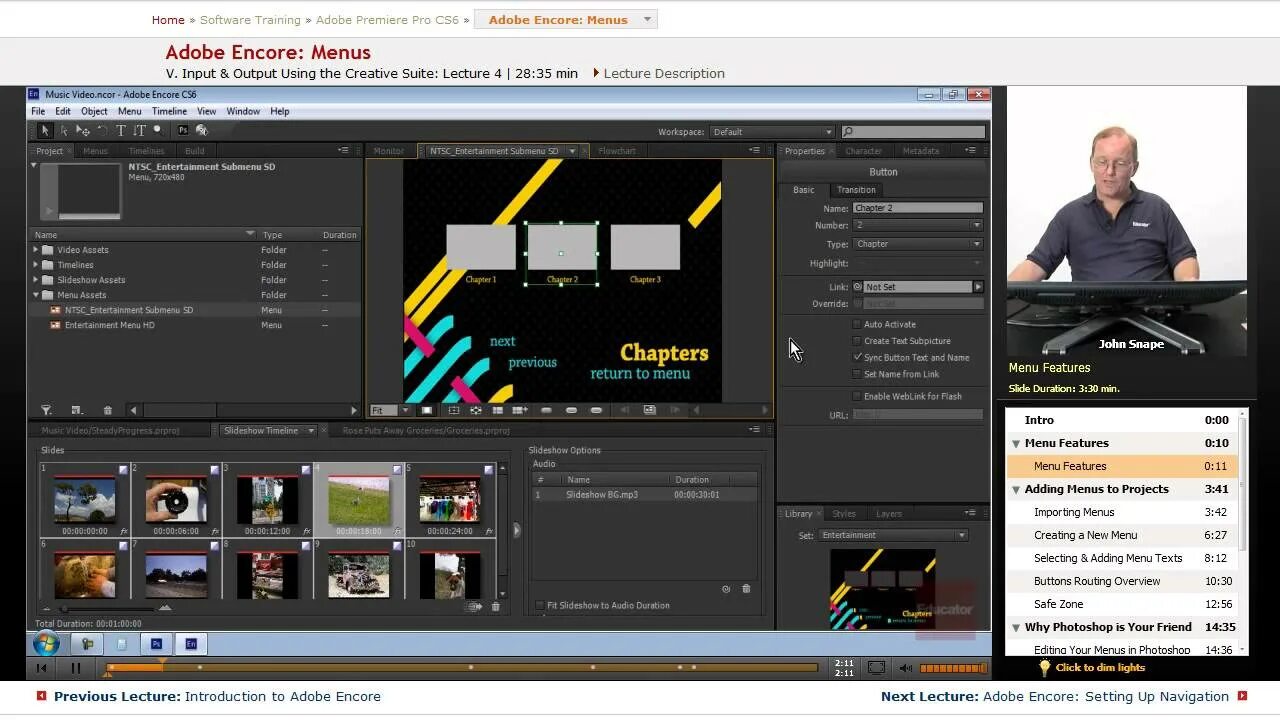This screenshot has height=720, width=1280.
Task: Expand the Timelines folder in Project panel
Action: click(37, 265)
